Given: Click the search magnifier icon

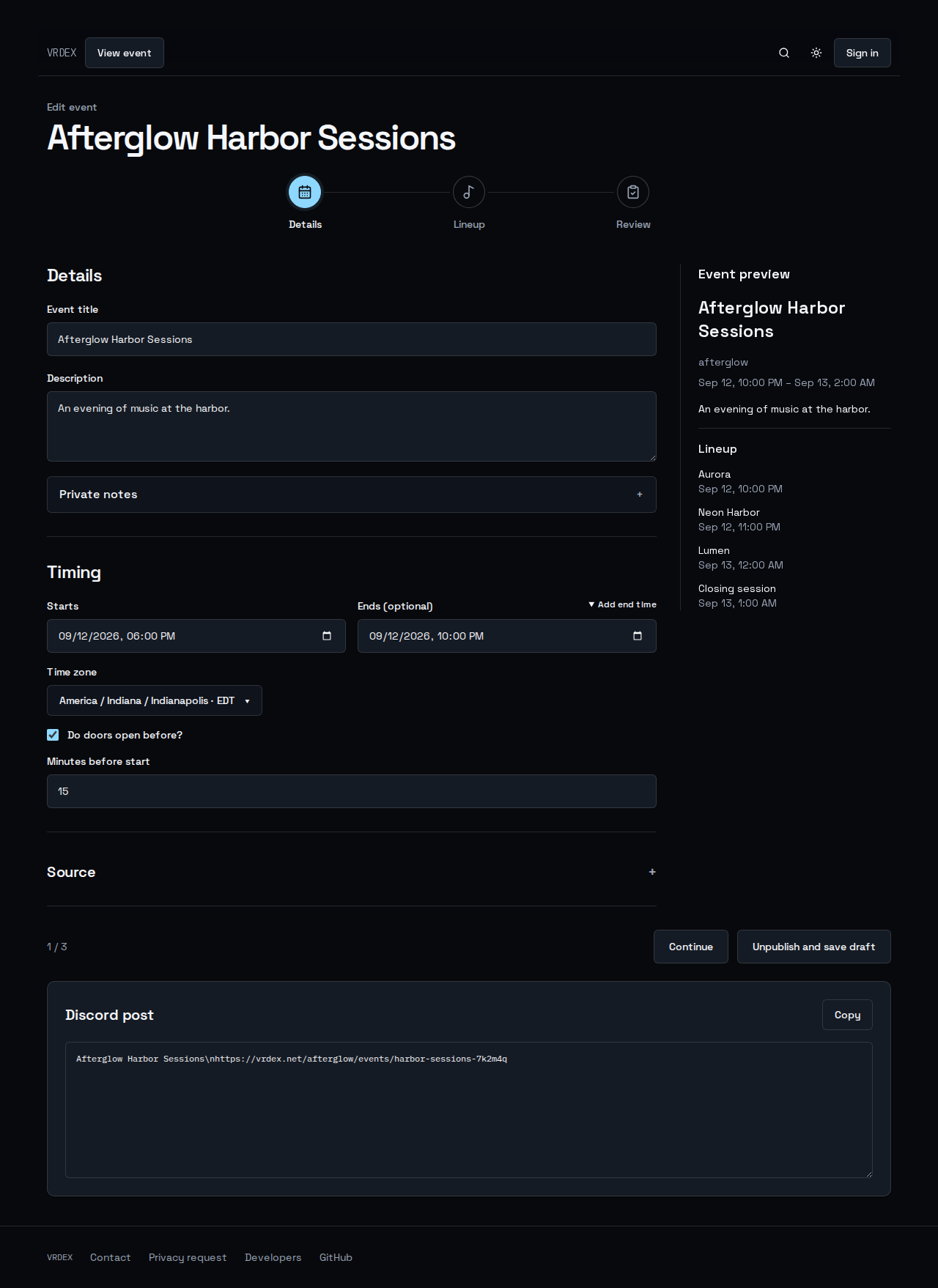Looking at the screenshot, I should point(784,53).
